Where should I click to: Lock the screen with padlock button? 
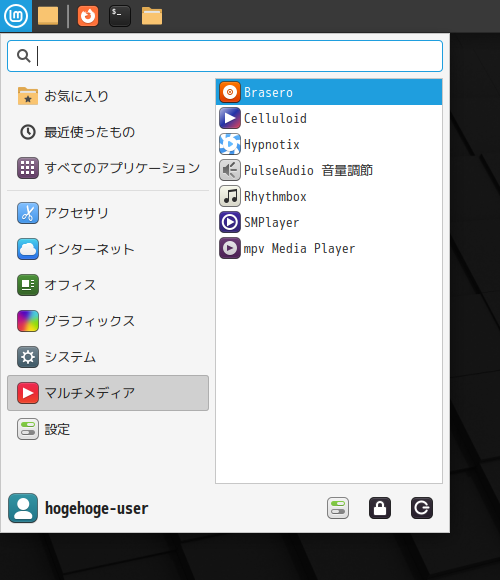tap(380, 508)
